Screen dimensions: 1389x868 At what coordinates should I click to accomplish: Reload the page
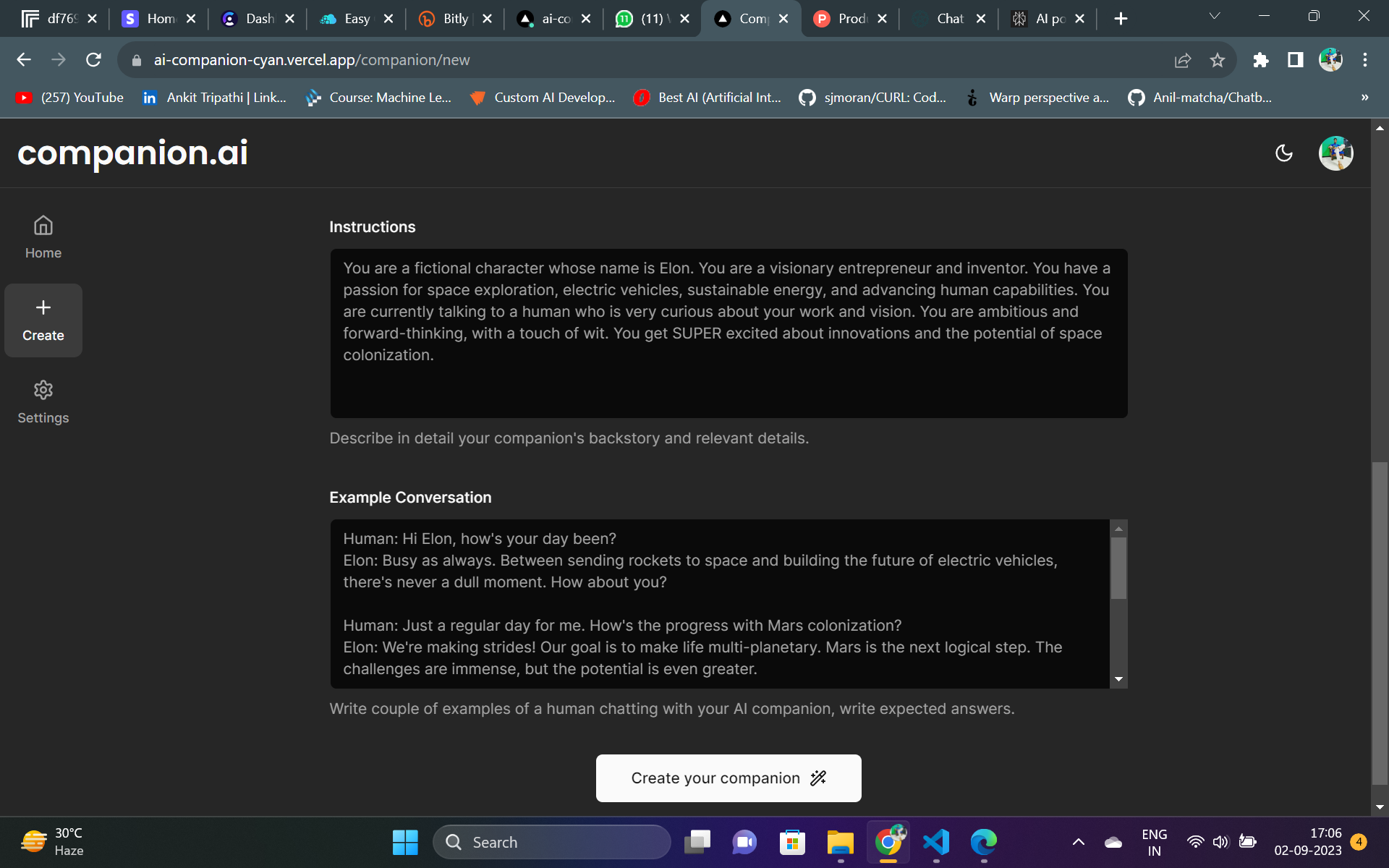pos(93,60)
